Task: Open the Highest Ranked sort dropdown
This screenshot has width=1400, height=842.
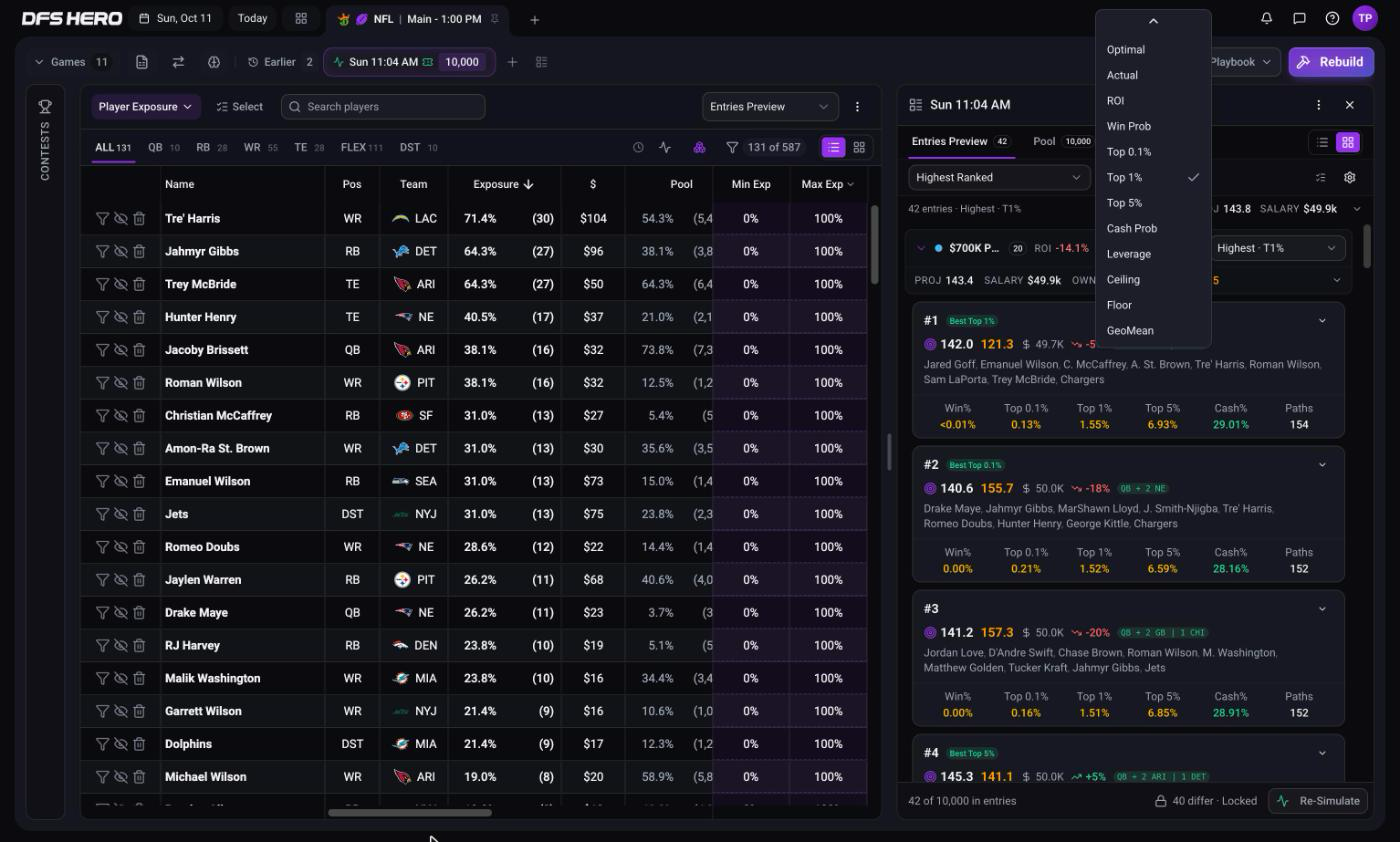Action: pyautogui.click(x=998, y=177)
